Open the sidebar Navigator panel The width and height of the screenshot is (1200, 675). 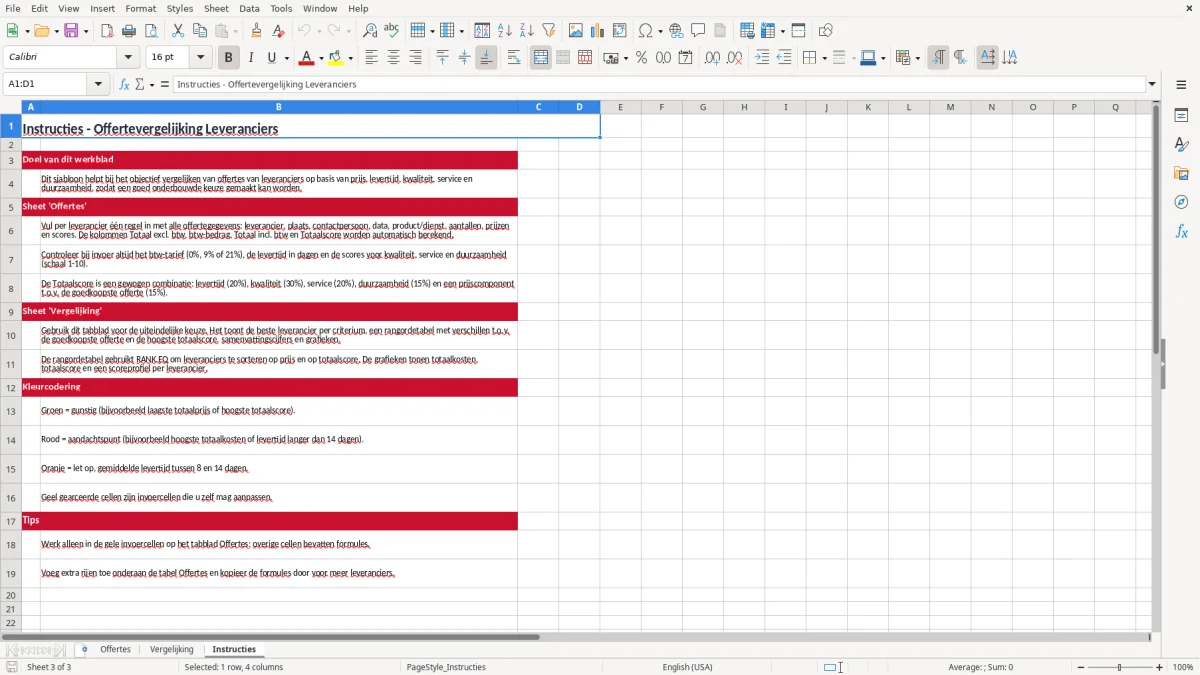1181,202
